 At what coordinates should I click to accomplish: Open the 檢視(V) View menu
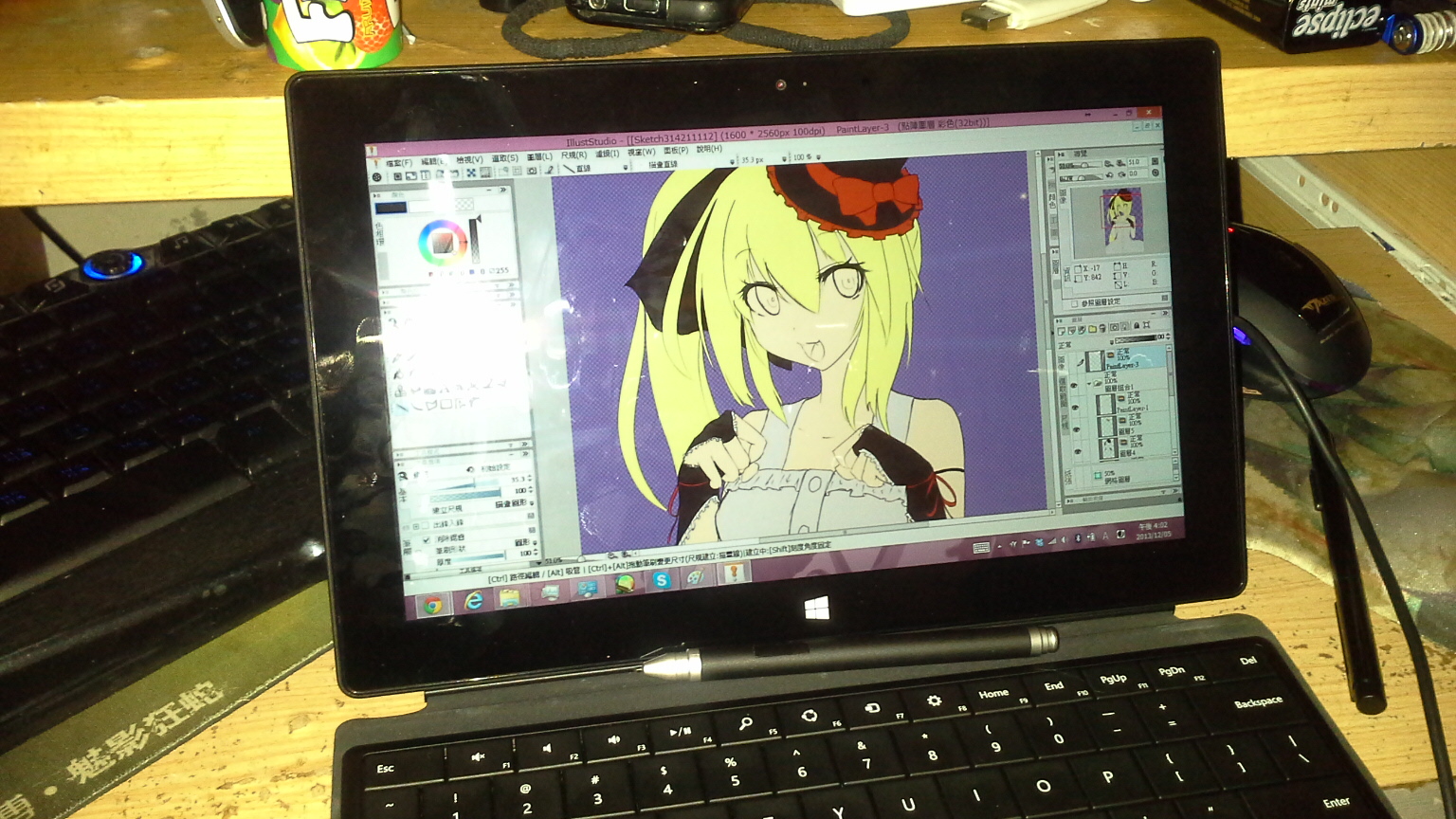pos(469,159)
